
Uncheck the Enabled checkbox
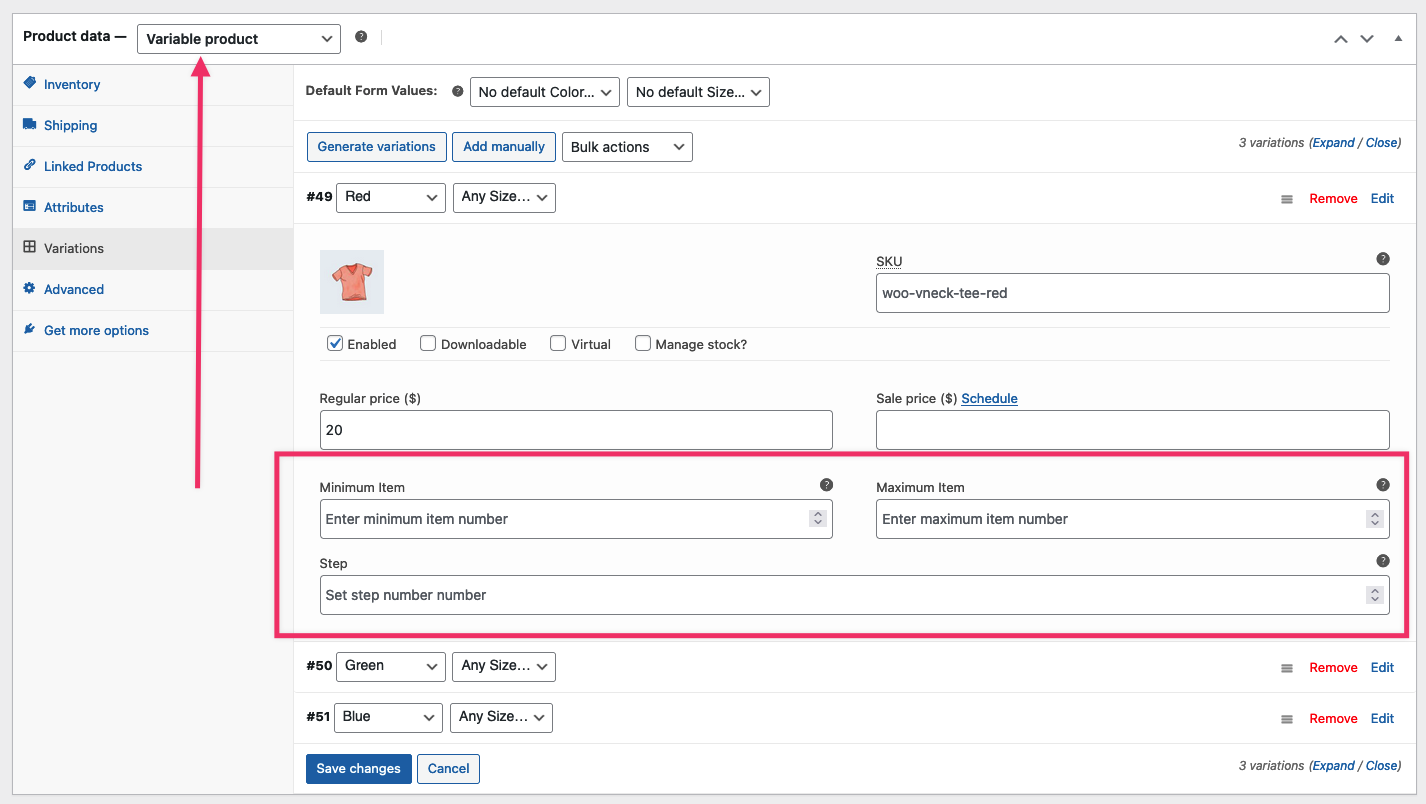point(336,343)
